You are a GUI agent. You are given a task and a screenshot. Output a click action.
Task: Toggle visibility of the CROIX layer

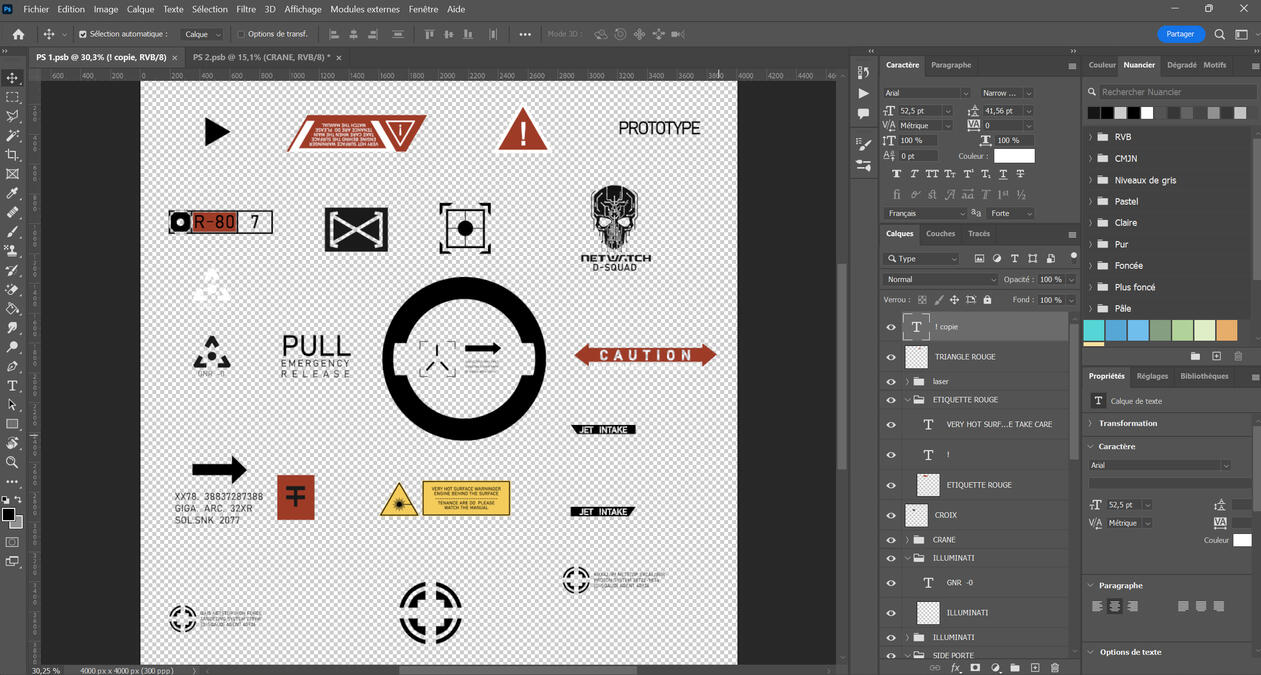coord(889,515)
